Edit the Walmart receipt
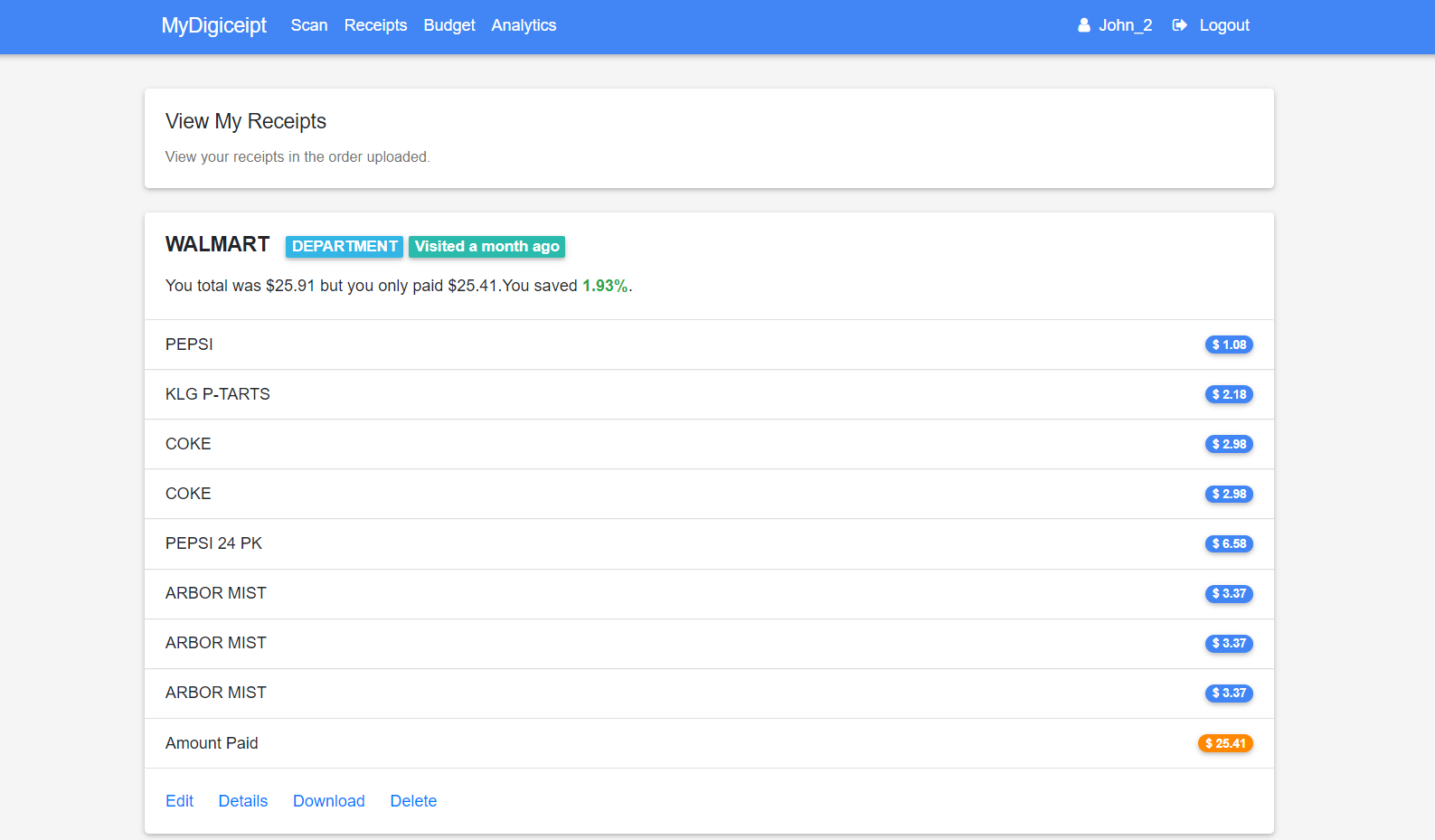1435x840 pixels. pyautogui.click(x=179, y=801)
